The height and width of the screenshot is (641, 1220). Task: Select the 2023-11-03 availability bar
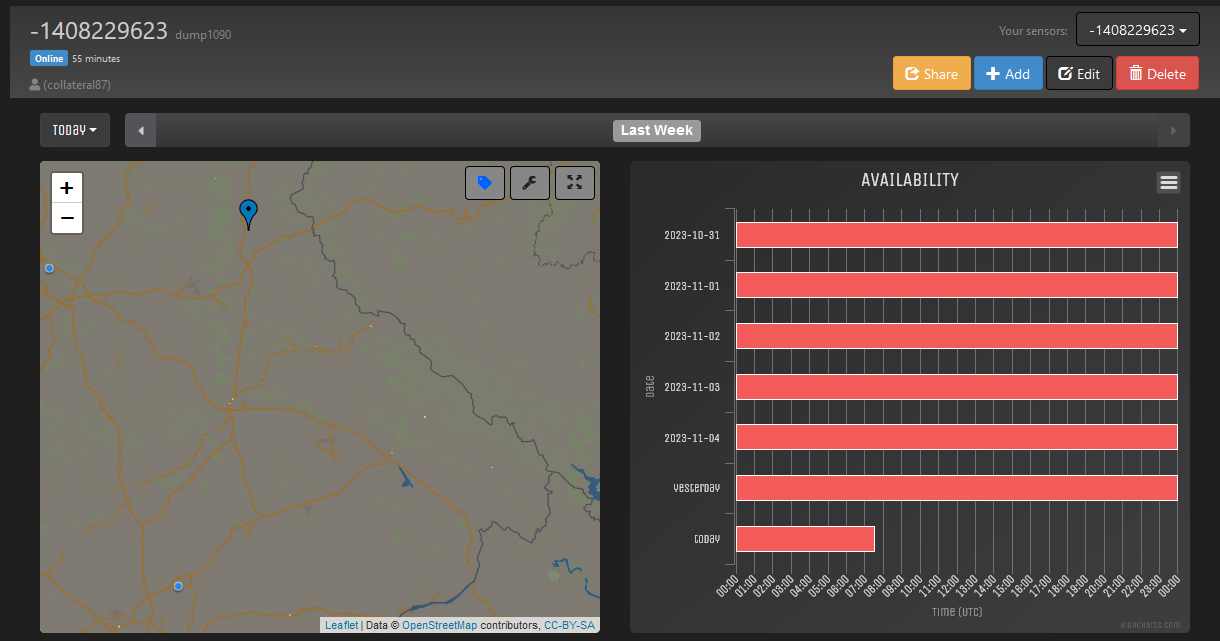coord(957,386)
